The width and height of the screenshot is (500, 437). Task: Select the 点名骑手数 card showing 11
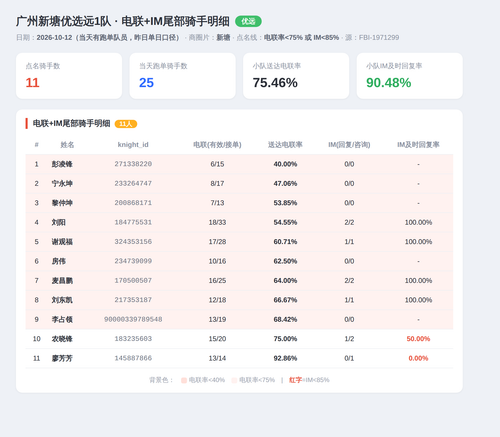[x=69, y=76]
